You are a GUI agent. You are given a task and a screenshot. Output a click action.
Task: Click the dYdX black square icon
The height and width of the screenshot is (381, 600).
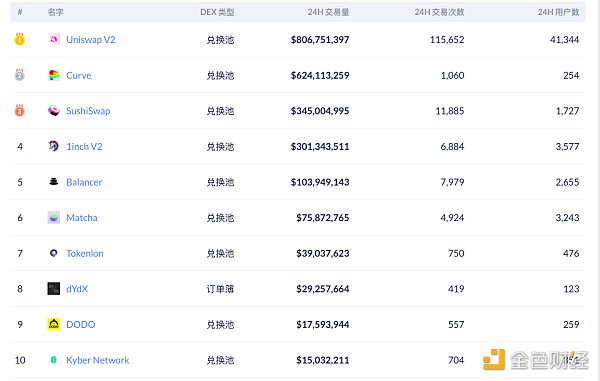point(54,288)
